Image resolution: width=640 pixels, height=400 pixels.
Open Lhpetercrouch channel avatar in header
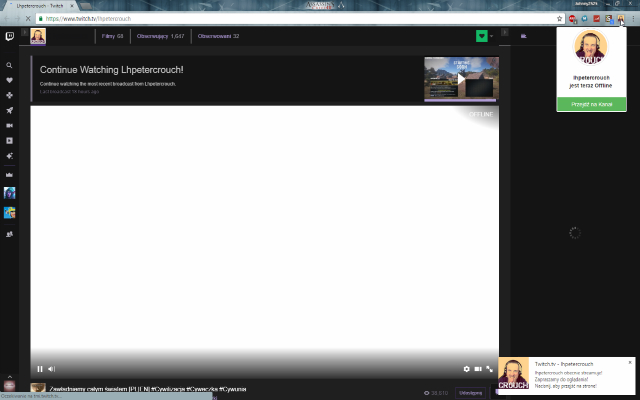[38, 36]
